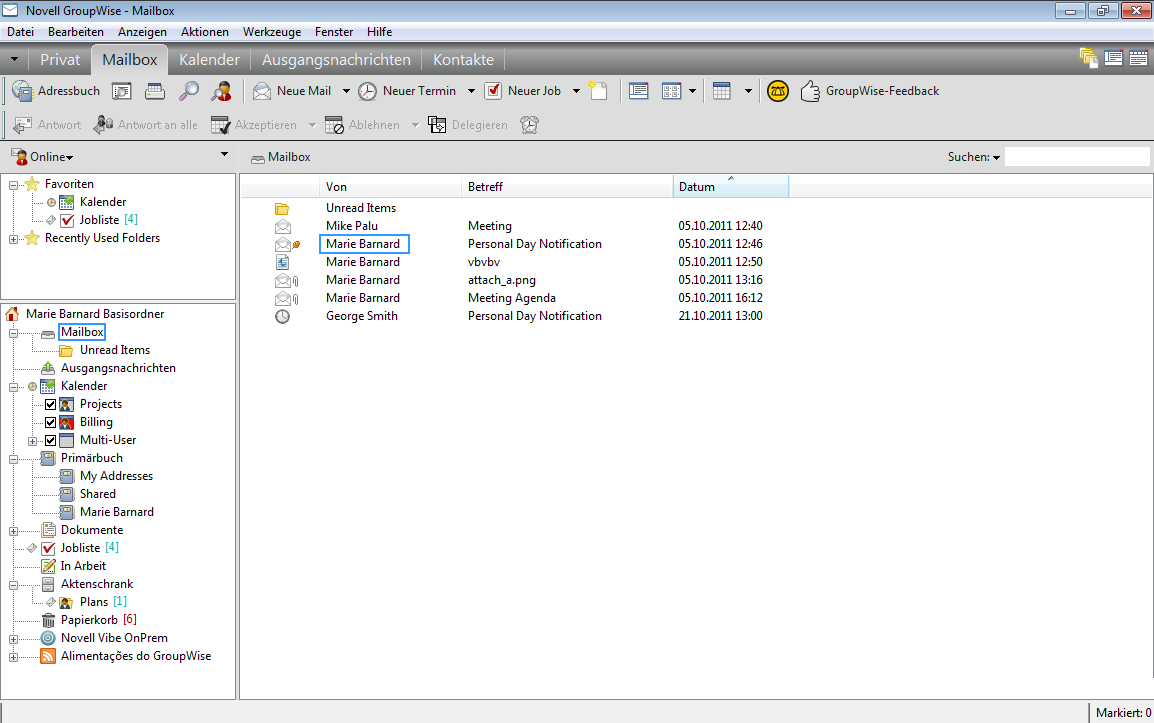Collapse the Aktenschrank folder
The width and height of the screenshot is (1154, 723).
click(x=13, y=585)
